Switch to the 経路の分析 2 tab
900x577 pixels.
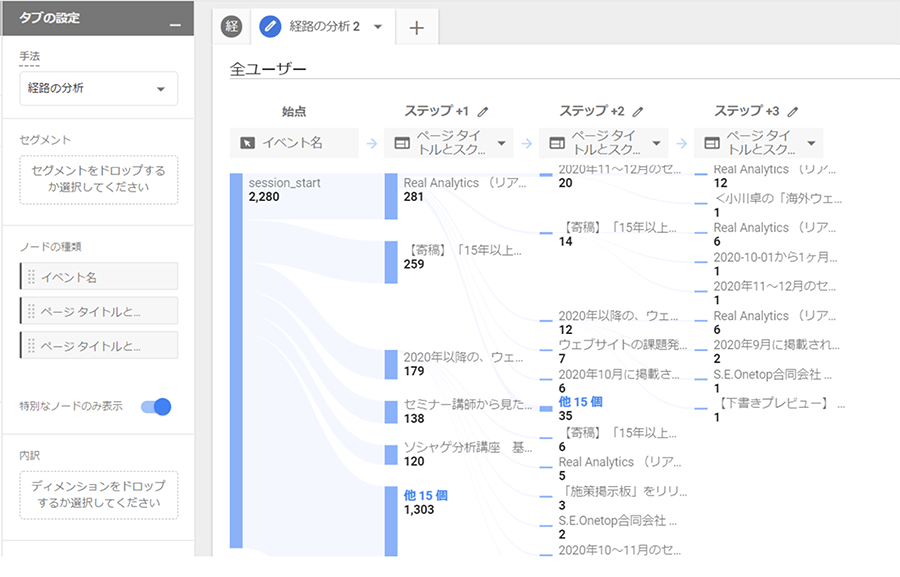322,27
